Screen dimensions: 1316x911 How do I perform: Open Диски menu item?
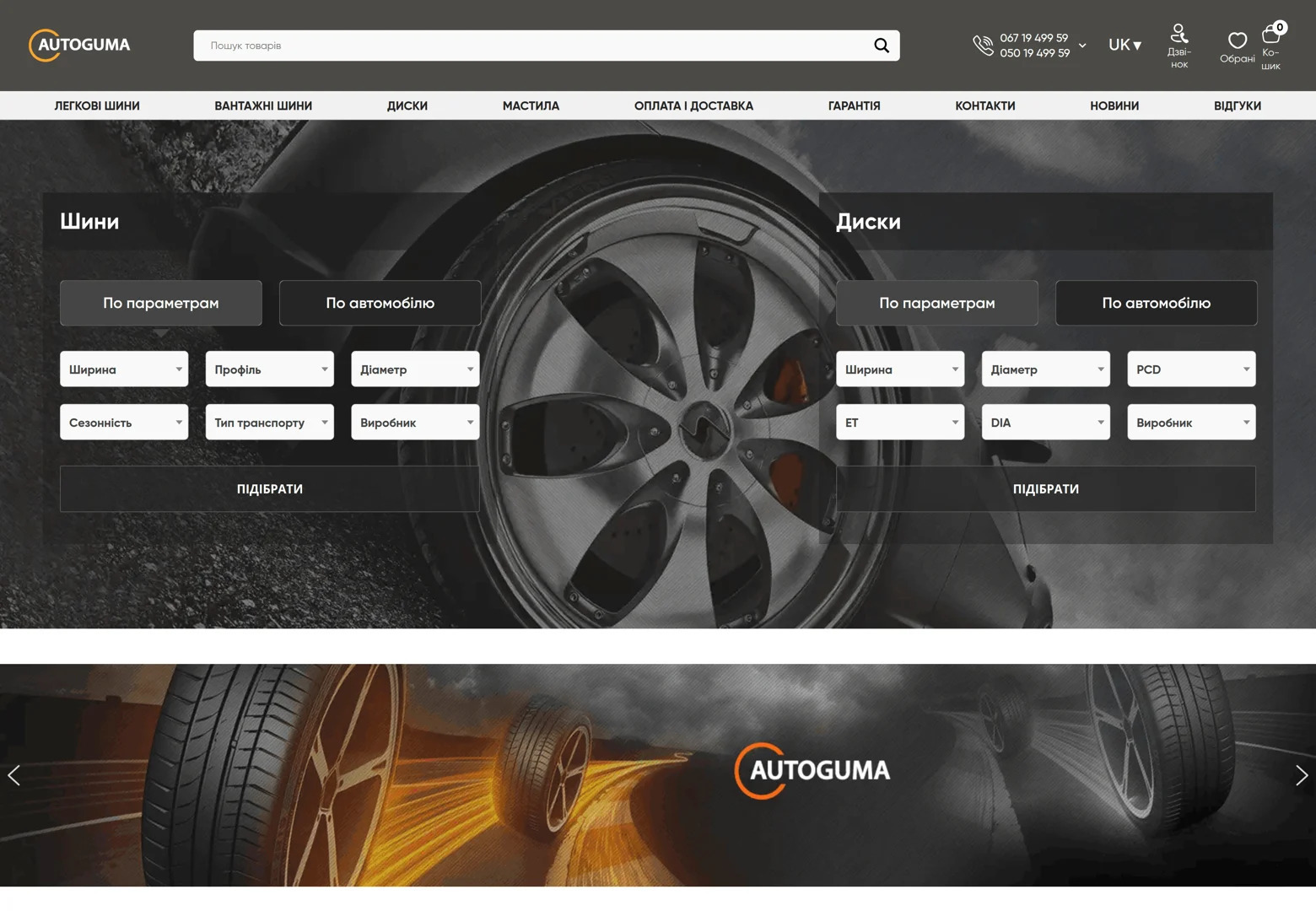[x=407, y=106]
